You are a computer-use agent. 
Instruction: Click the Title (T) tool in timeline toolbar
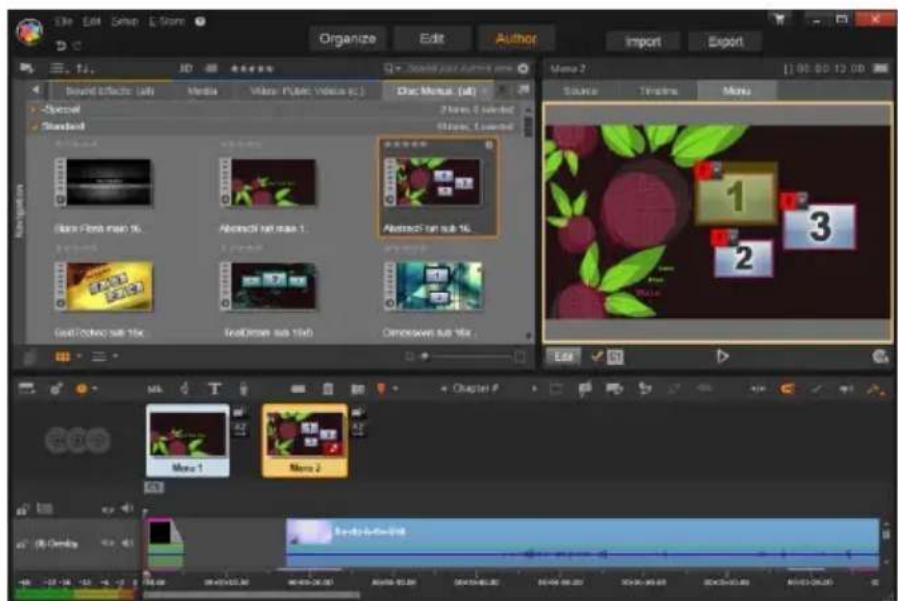214,389
